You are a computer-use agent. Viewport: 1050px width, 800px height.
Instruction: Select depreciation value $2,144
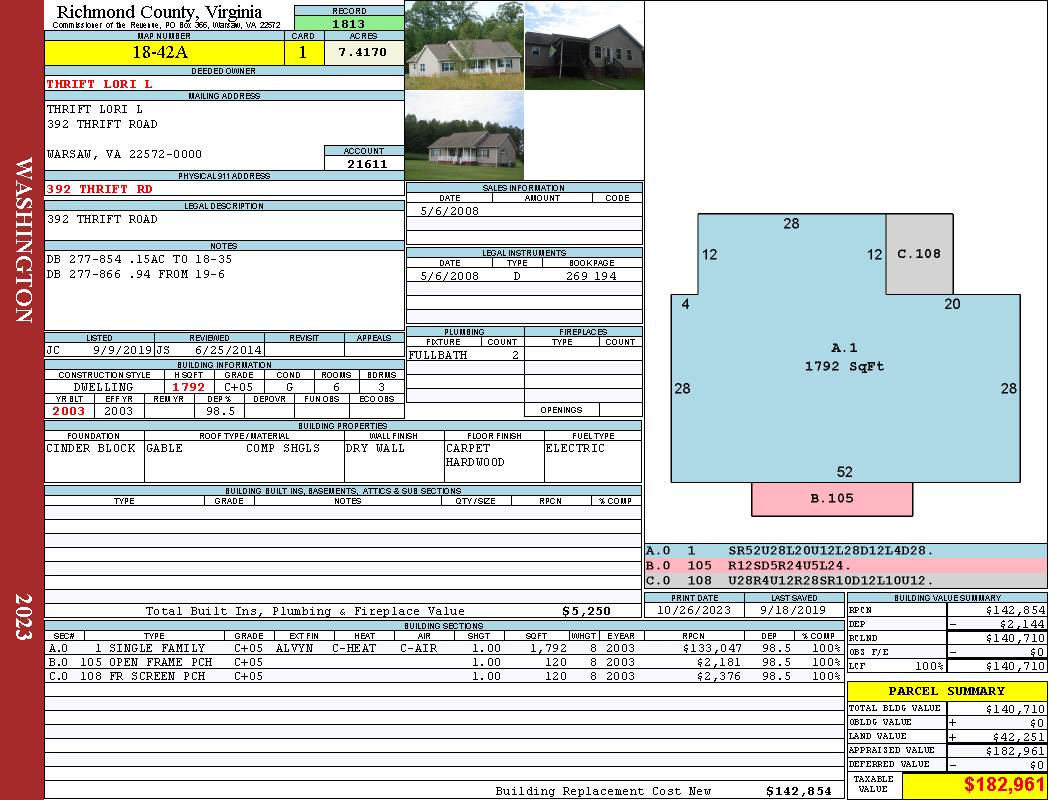1022,625
